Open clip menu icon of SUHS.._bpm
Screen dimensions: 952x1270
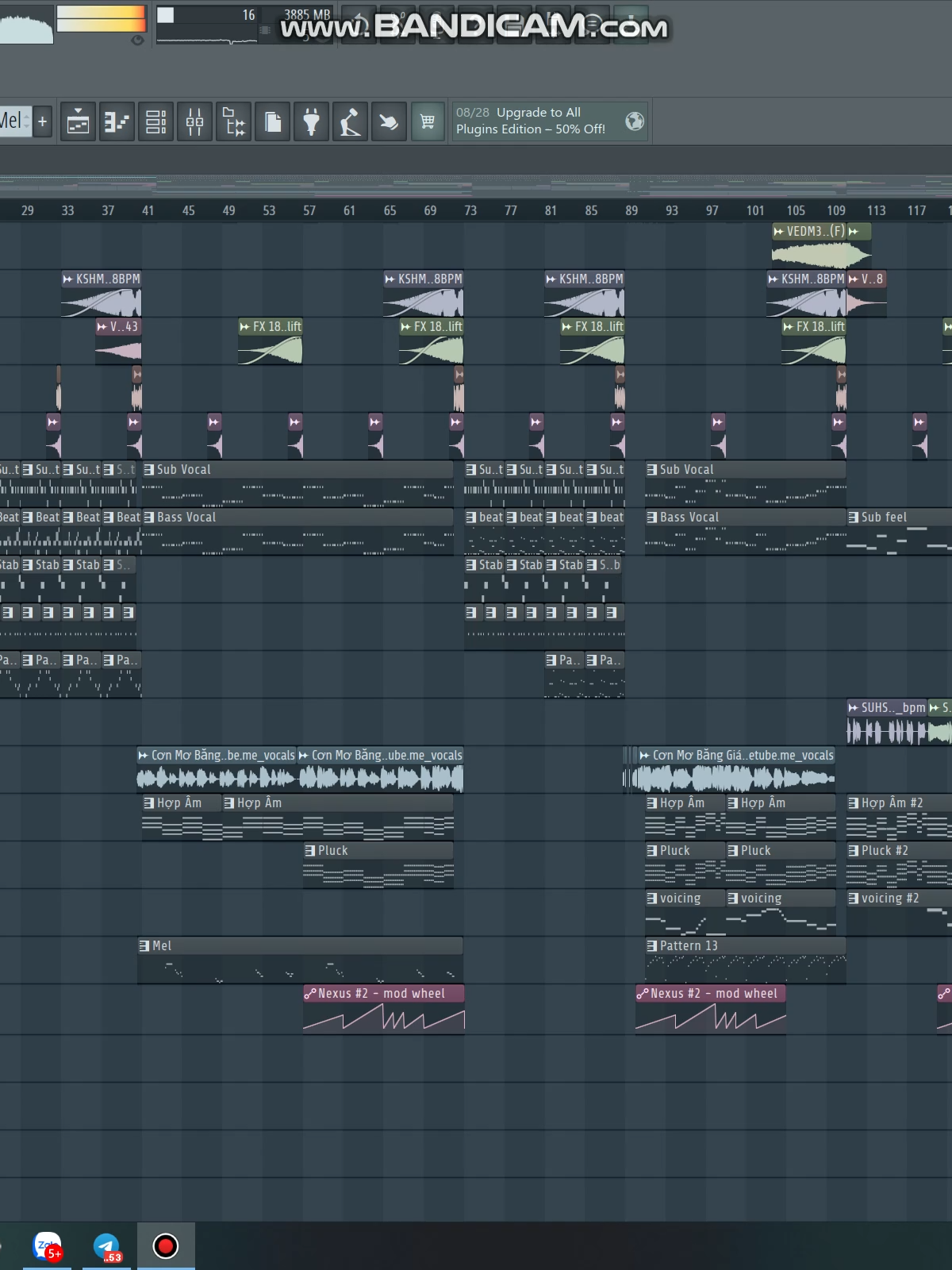coord(854,708)
